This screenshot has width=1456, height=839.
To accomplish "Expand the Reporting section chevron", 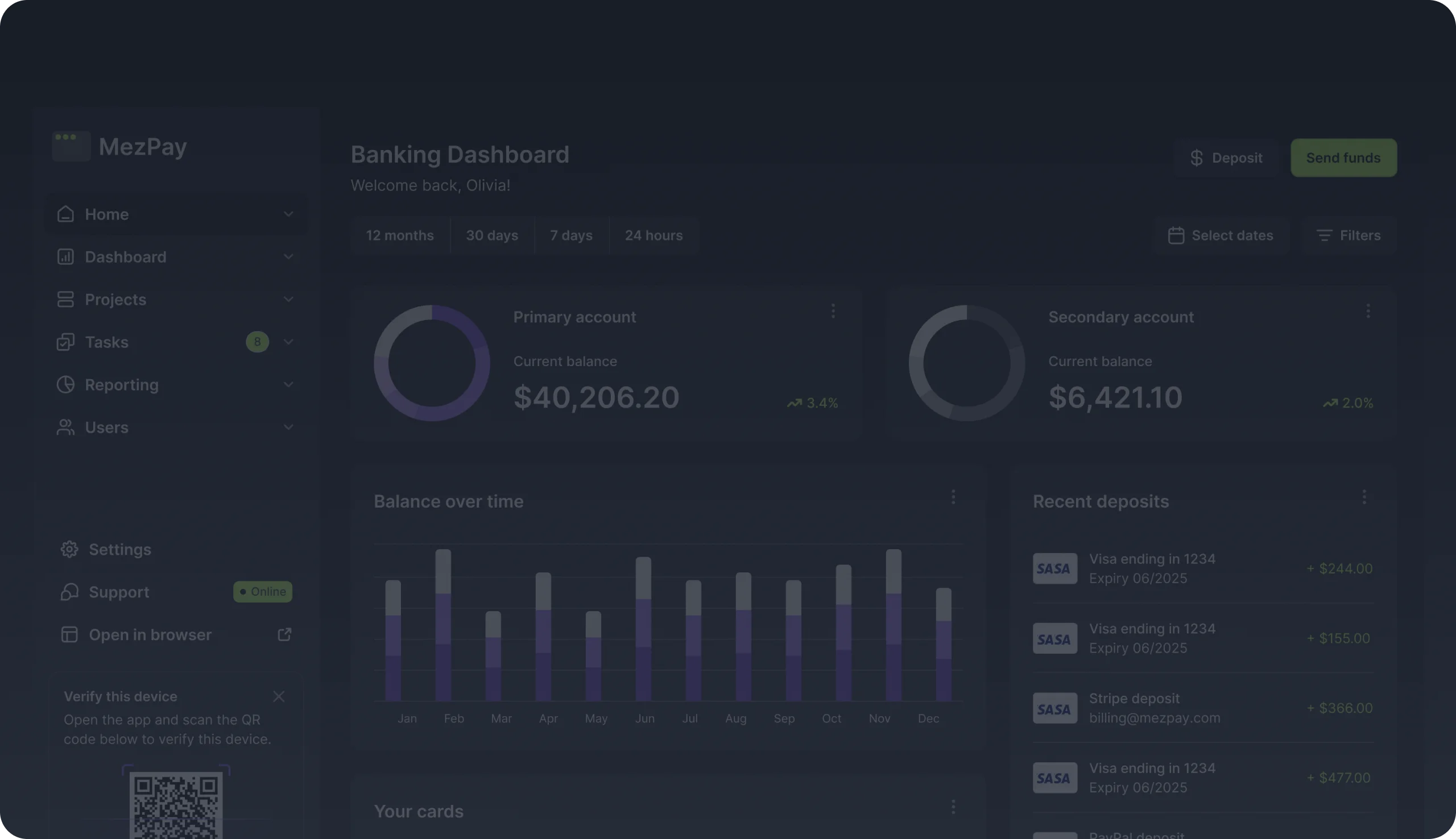I will tap(288, 384).
